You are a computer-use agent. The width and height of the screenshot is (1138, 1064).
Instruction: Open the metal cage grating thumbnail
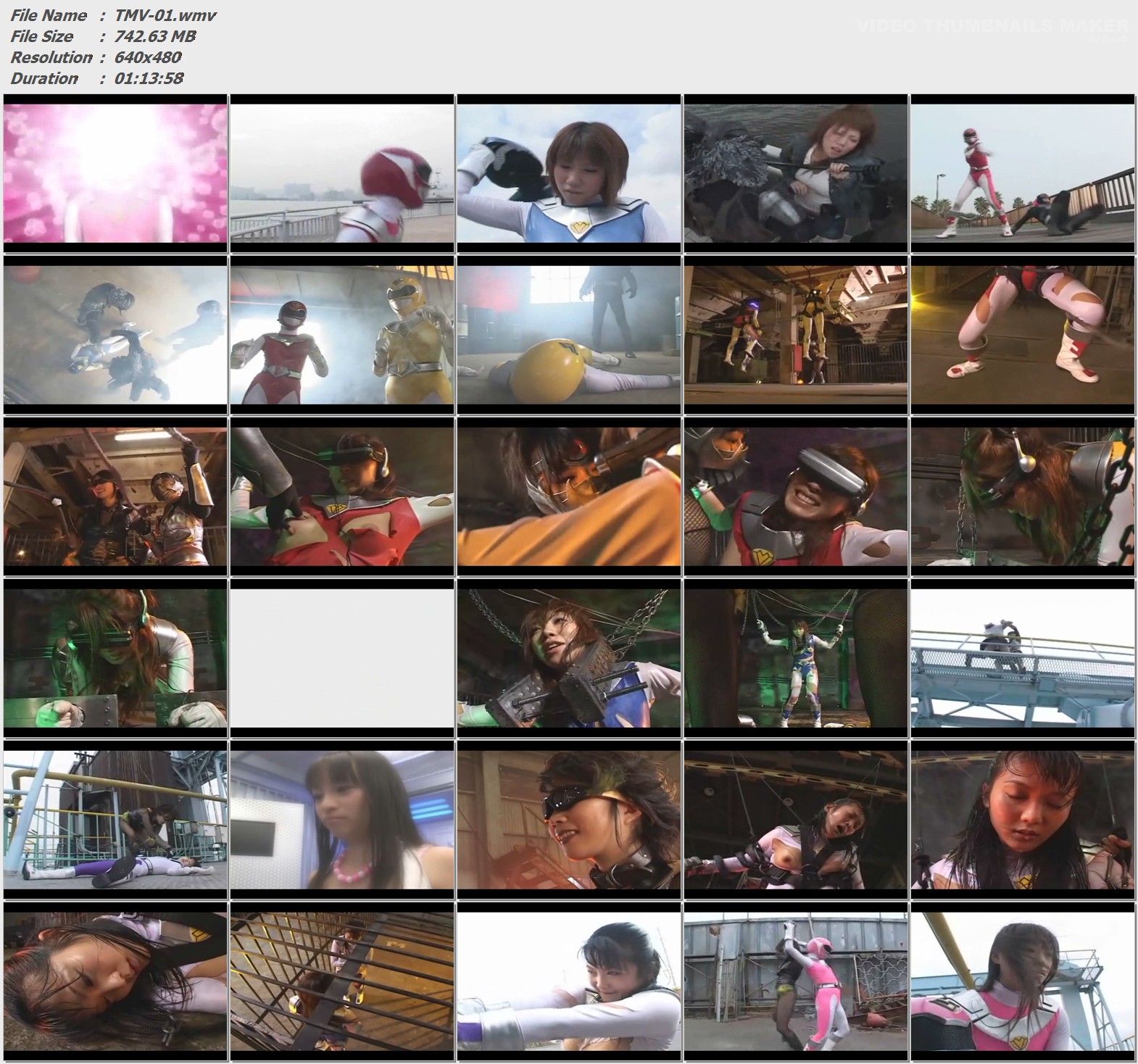(x=342, y=981)
